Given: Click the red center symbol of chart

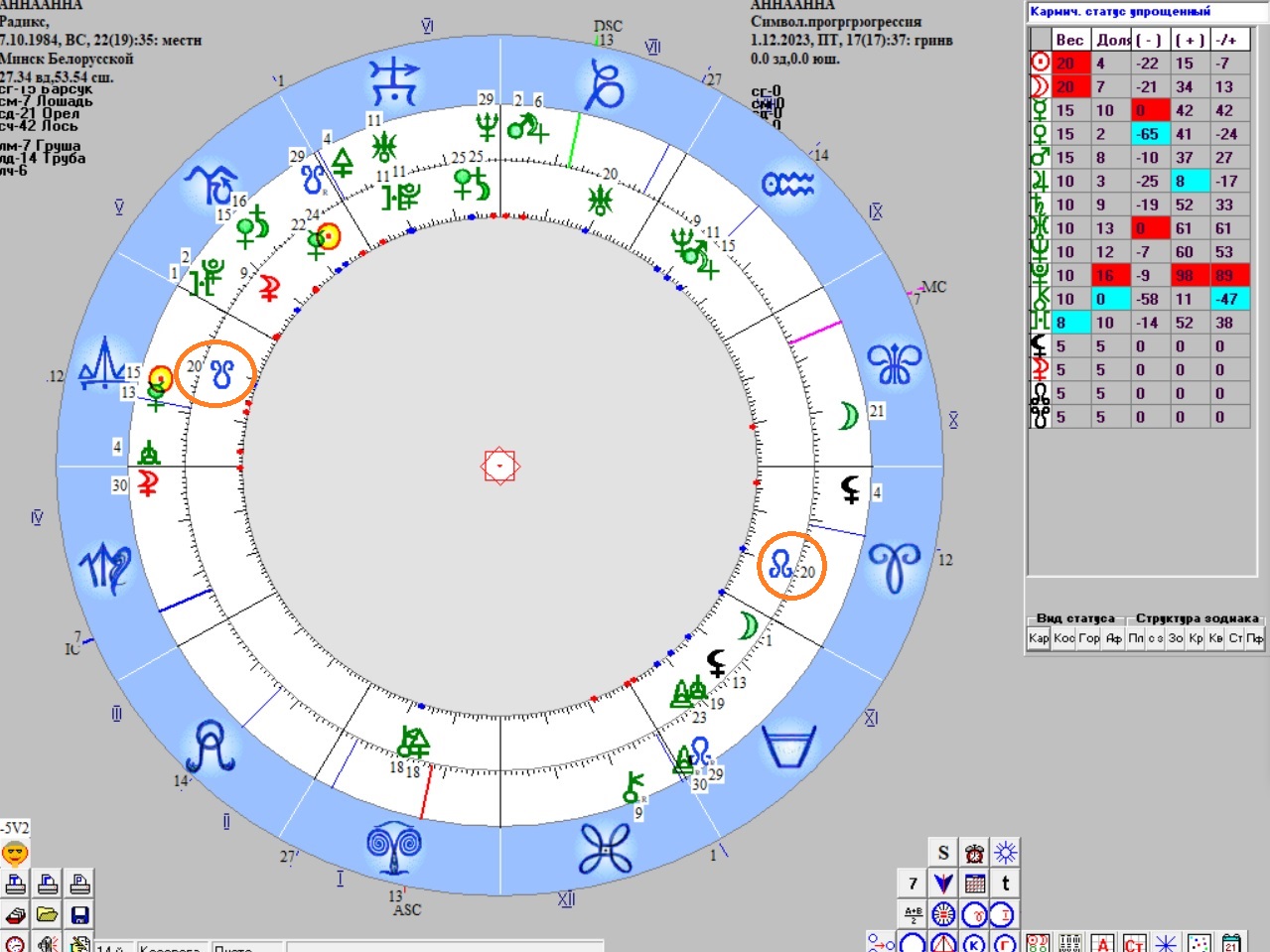Looking at the screenshot, I should 499,466.
